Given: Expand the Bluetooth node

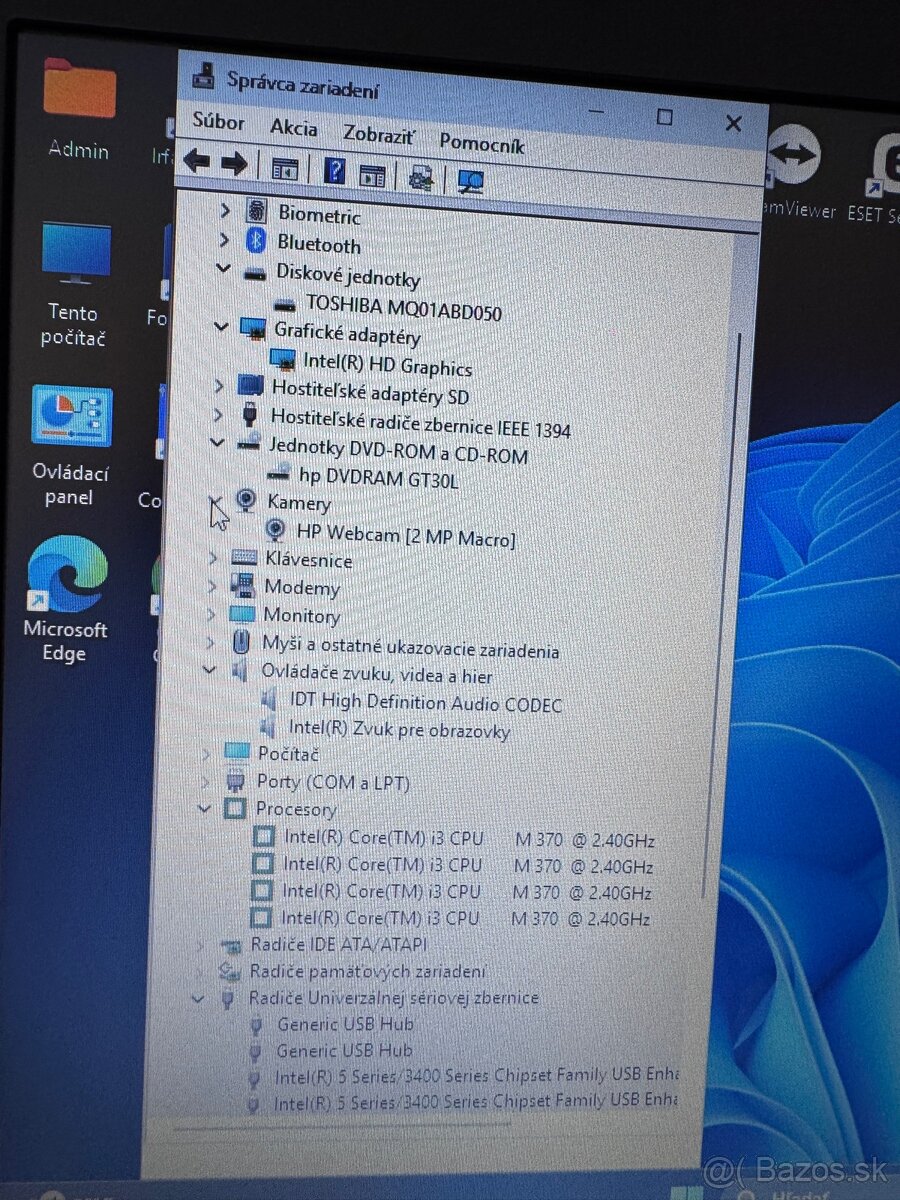Looking at the screenshot, I should click(223, 239).
